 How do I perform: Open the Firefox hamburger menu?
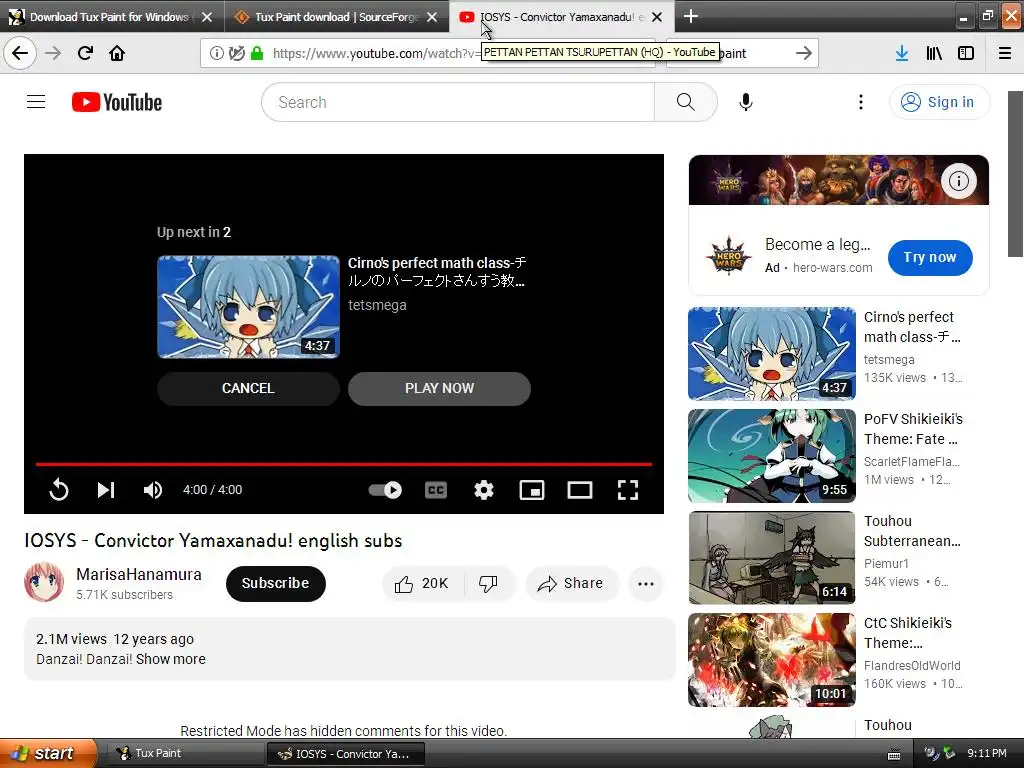[1005, 53]
